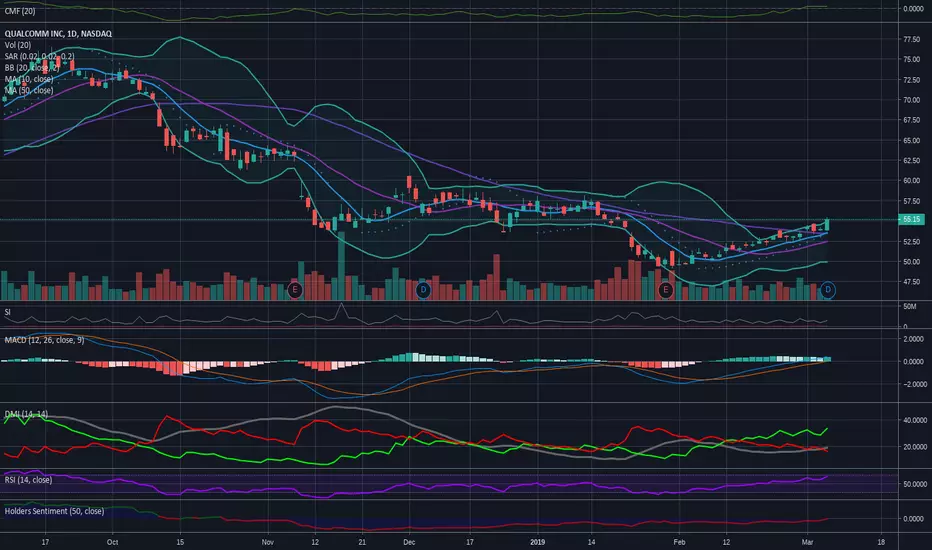Viewport: 932px width, 550px height.
Task: Click the 14 date on time axis
Action: point(591,542)
